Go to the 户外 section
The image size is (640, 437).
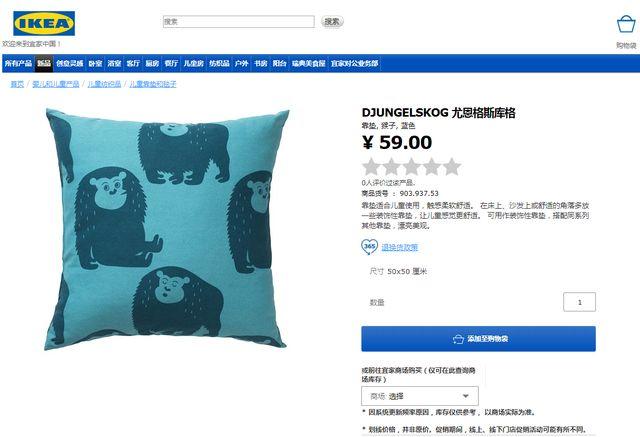[x=241, y=63]
